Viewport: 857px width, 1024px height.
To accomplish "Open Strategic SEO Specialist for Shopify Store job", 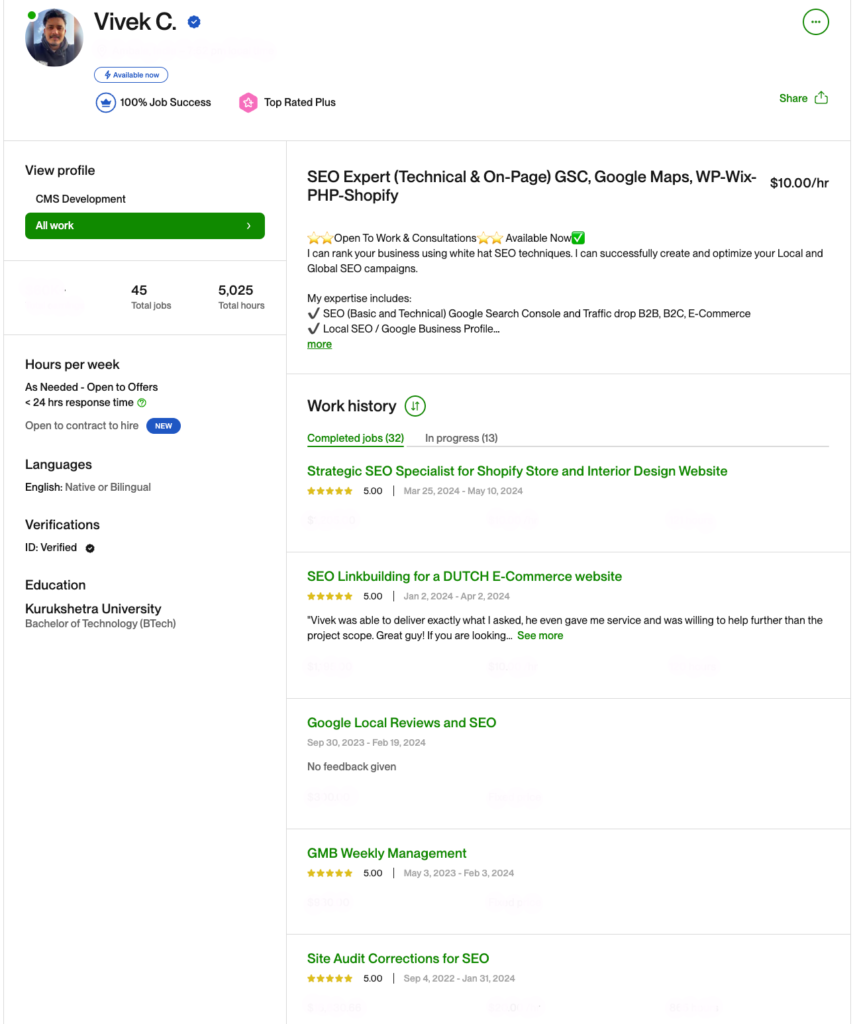I will click(517, 472).
